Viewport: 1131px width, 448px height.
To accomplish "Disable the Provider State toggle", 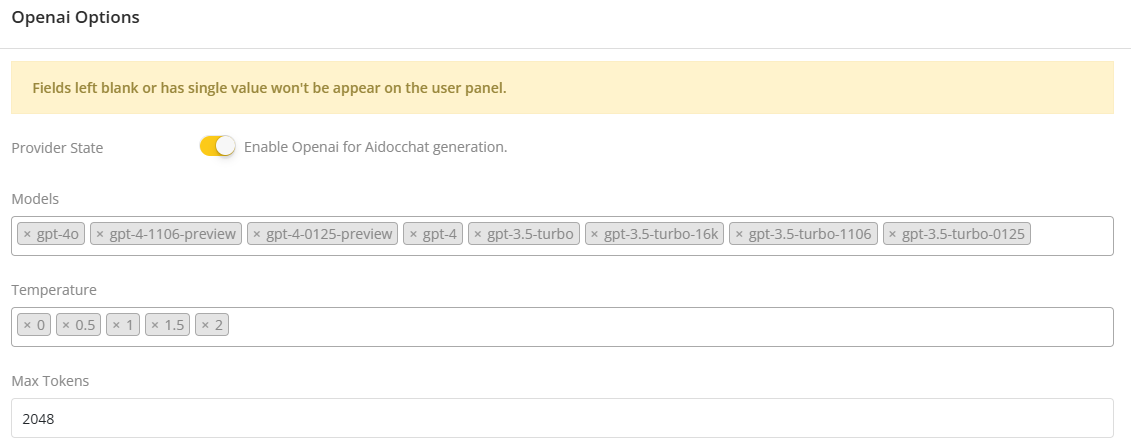I will click(217, 147).
